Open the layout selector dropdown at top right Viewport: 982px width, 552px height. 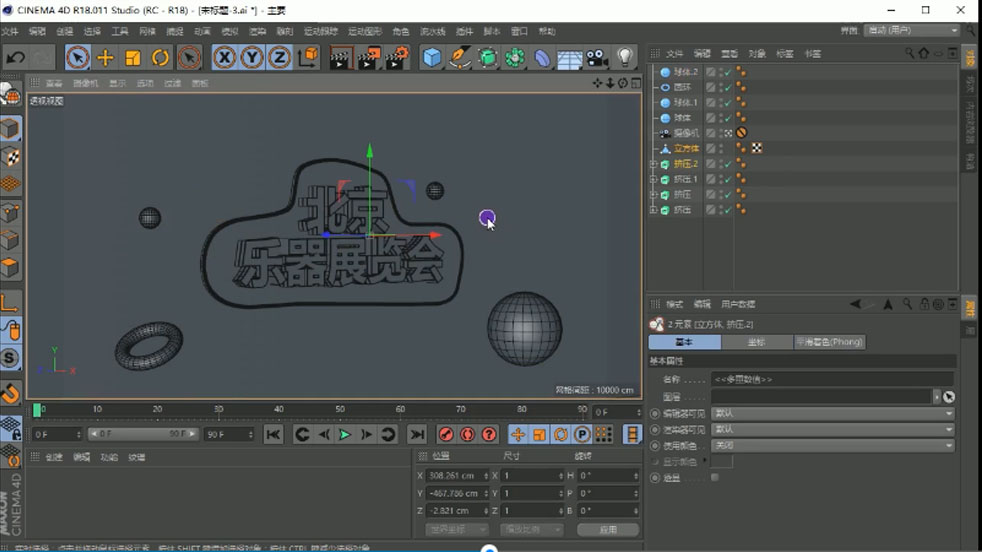(x=912, y=31)
